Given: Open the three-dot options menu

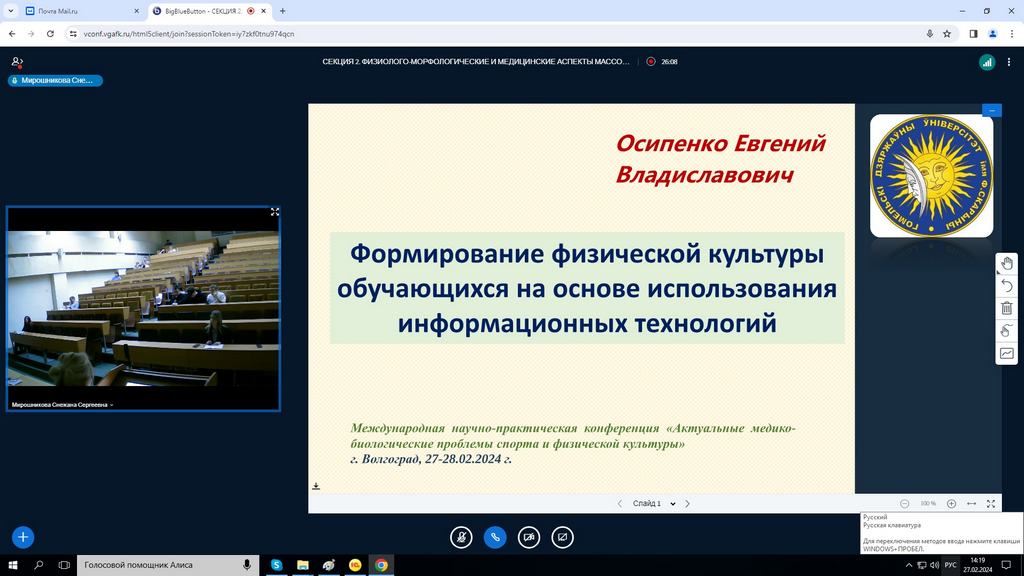Looking at the screenshot, I should (x=1009, y=62).
